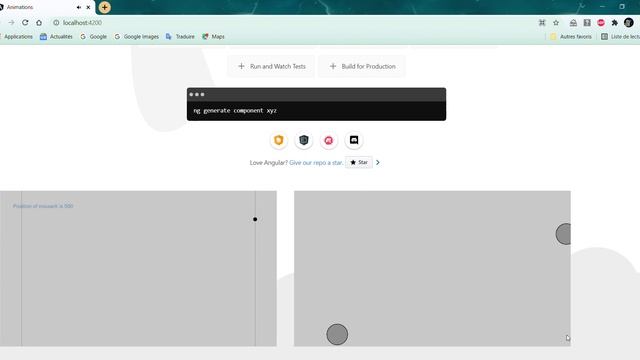Image resolution: width=640 pixels, height=360 pixels.
Task: Click the square grey extension icon
Action: point(587,23)
